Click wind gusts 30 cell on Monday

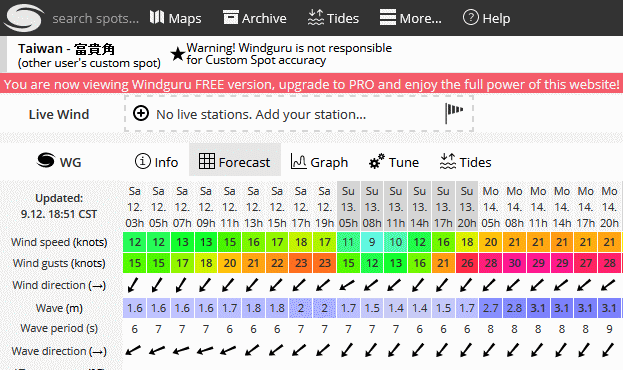click(x=515, y=263)
